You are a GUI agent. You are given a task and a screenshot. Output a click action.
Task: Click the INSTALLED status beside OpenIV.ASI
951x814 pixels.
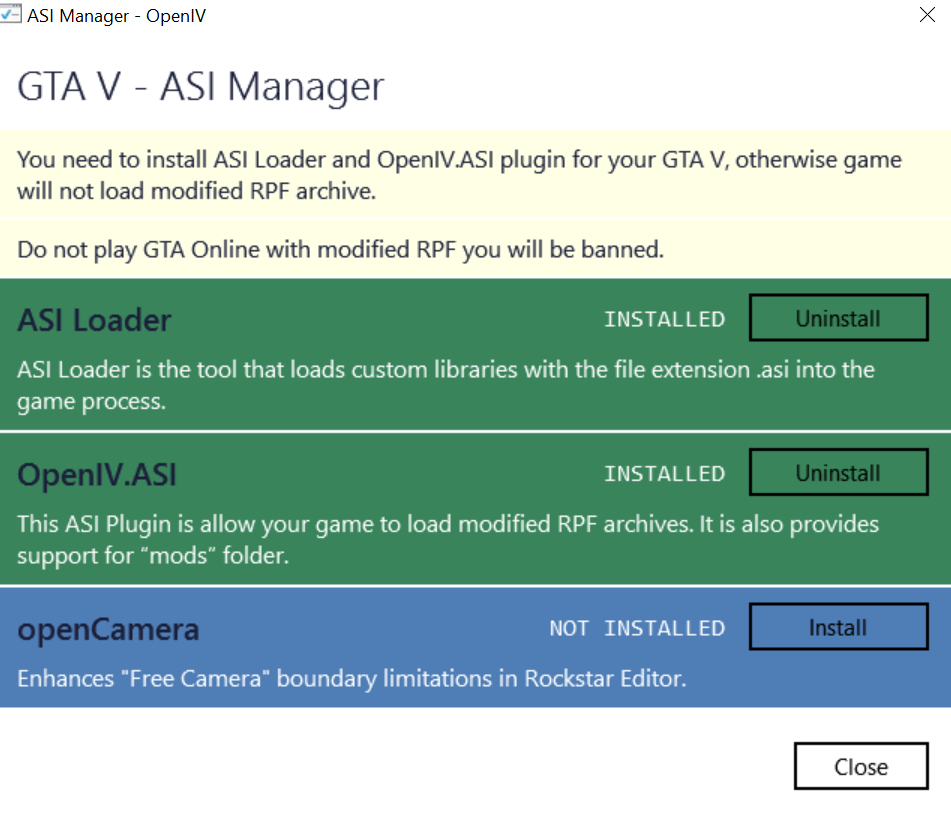664,474
